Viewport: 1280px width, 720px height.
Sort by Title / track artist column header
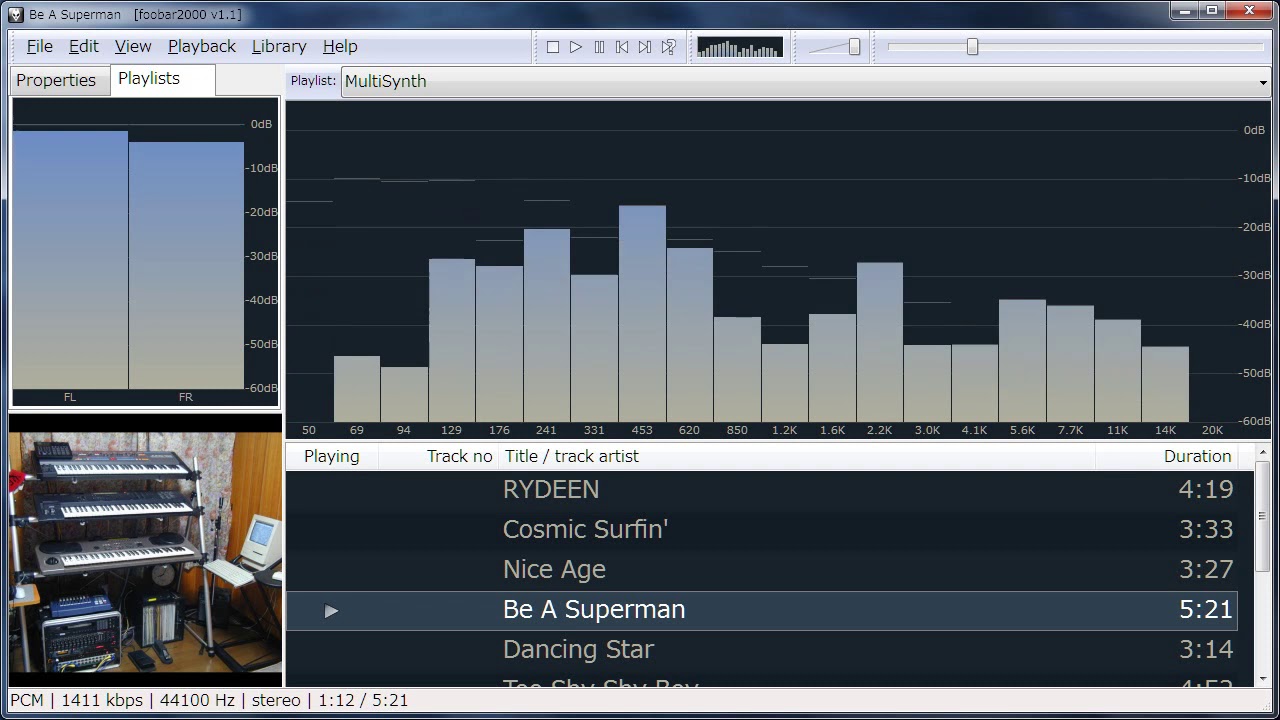point(797,456)
